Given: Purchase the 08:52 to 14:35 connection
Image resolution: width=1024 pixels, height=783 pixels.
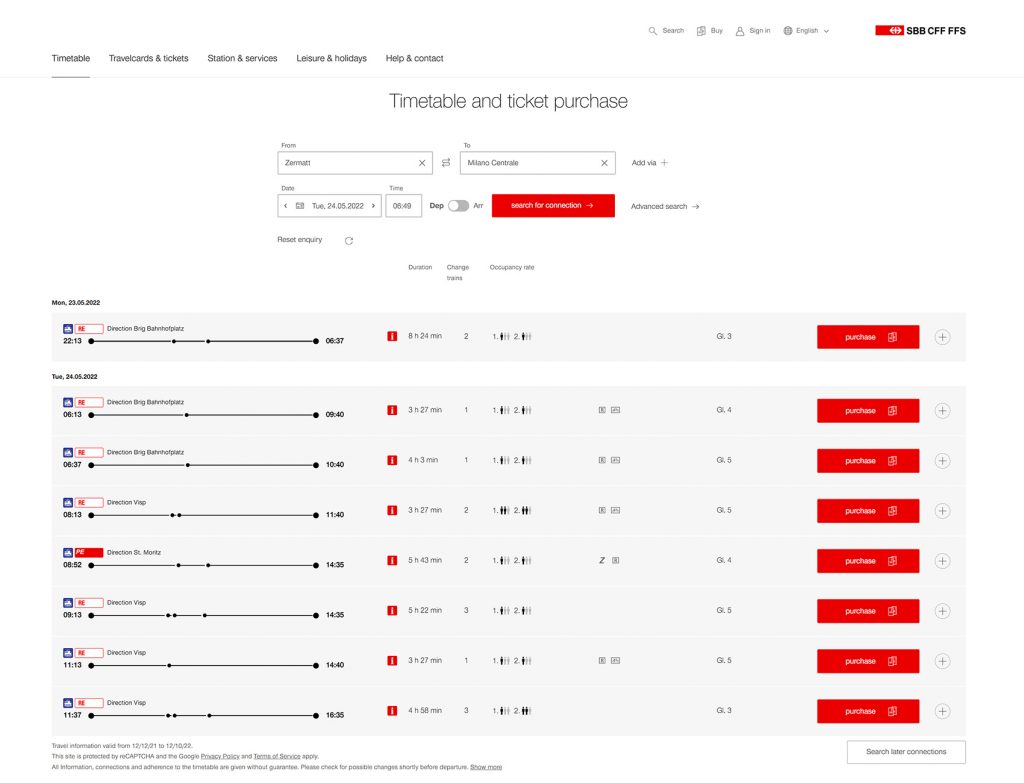Looking at the screenshot, I should pos(868,561).
